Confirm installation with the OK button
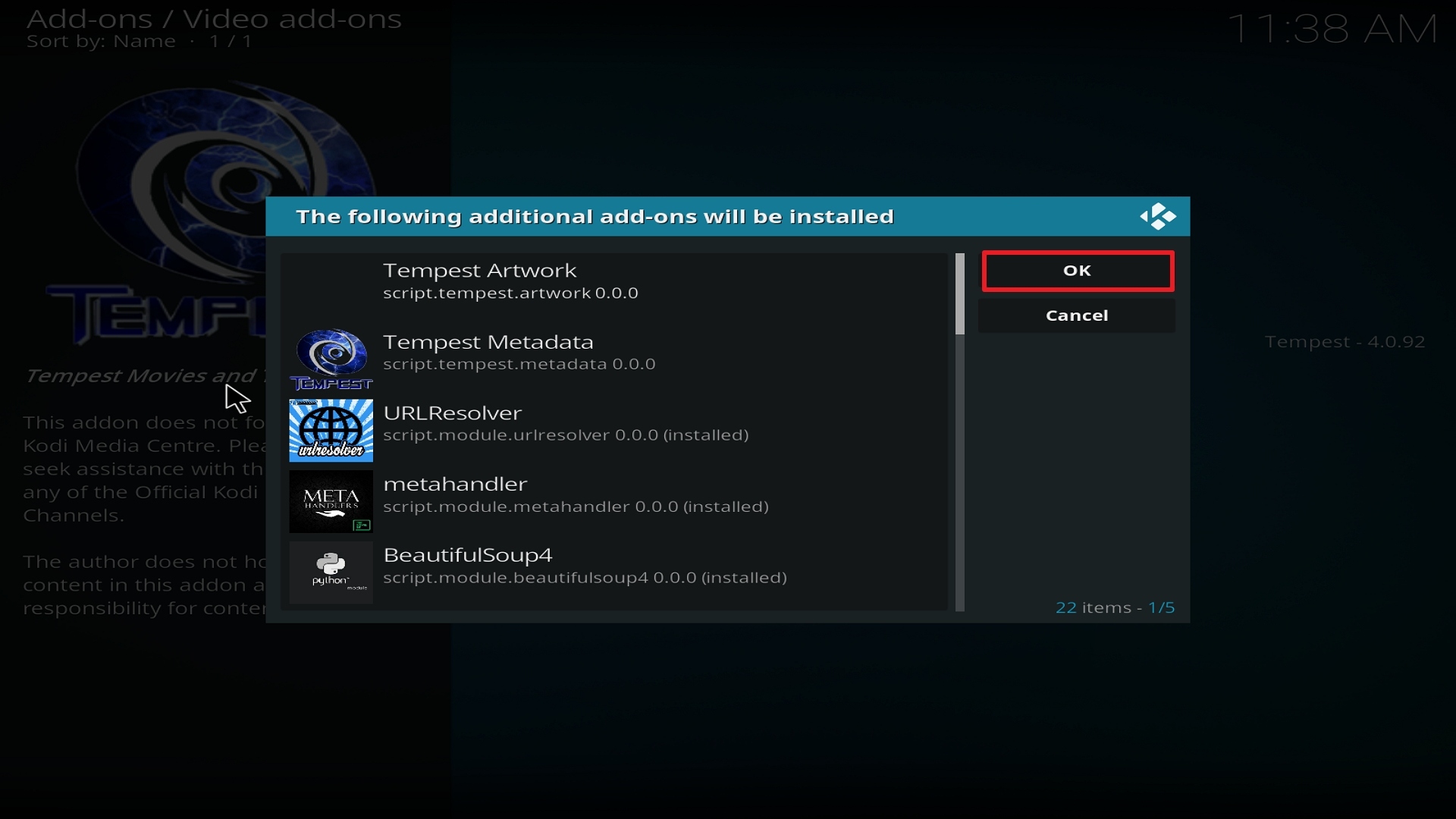This screenshot has width=1456, height=819. pos(1078,271)
